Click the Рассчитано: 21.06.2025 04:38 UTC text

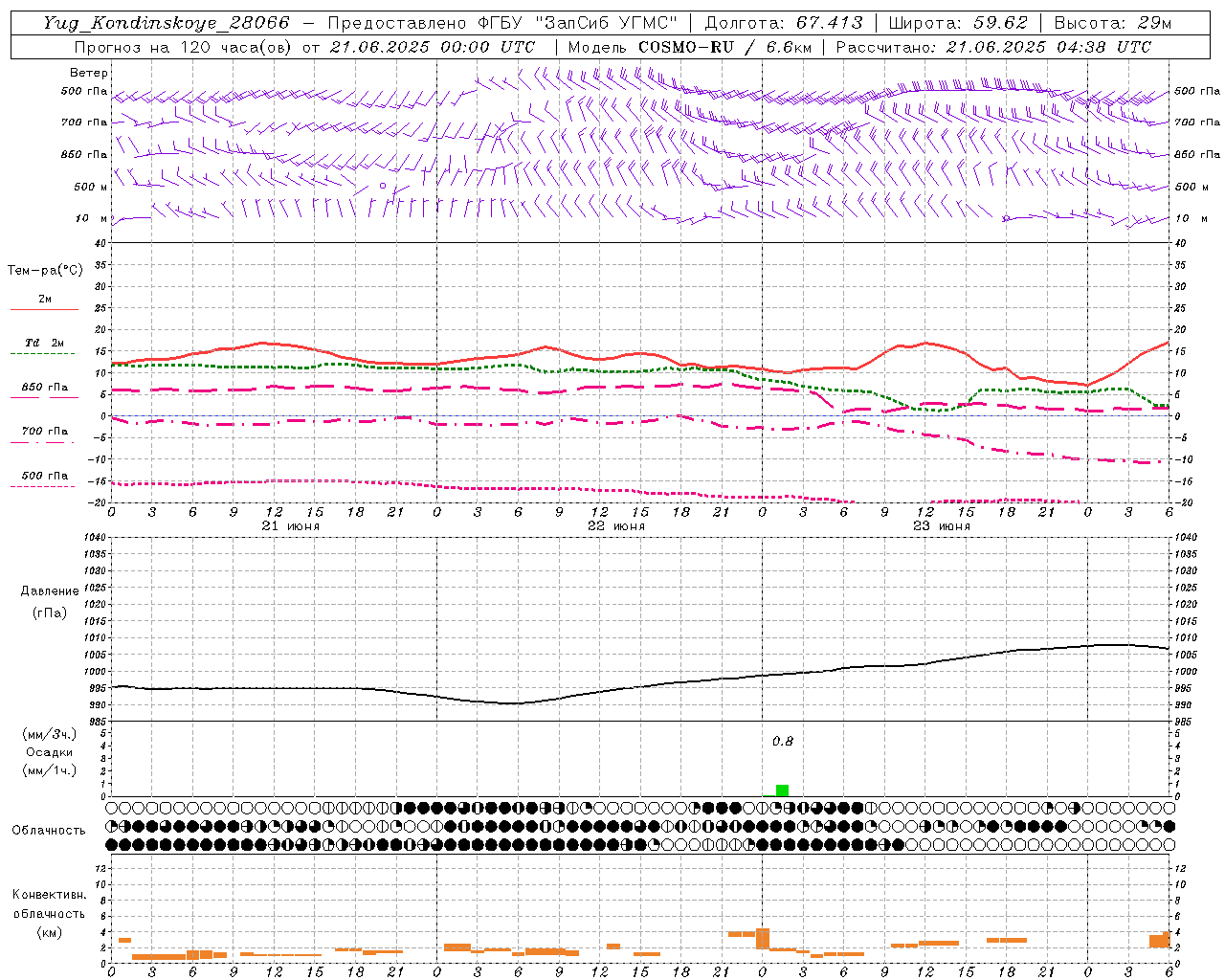(x=993, y=47)
